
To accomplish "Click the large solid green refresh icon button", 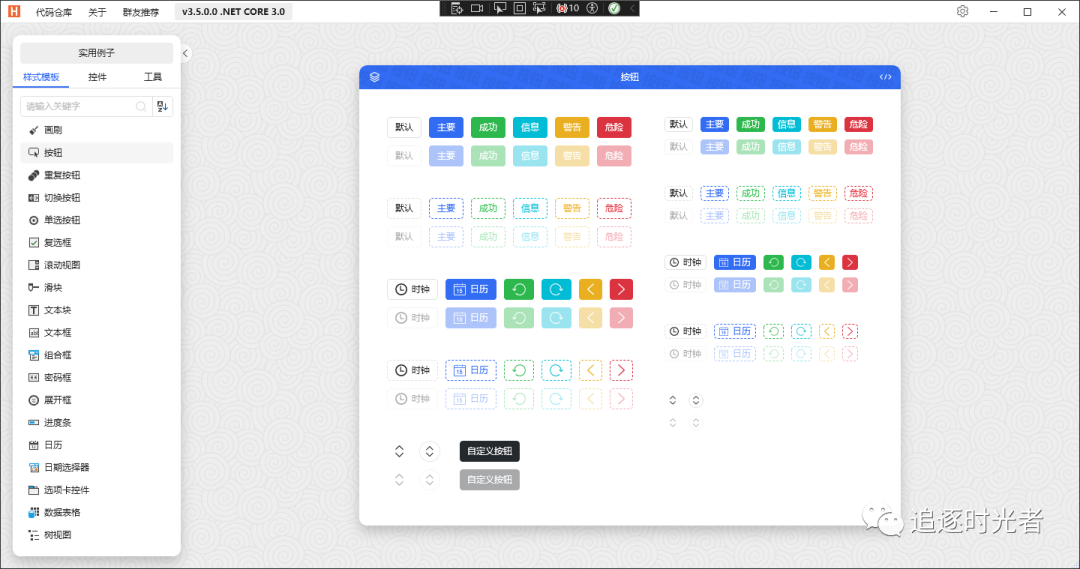I will point(519,289).
